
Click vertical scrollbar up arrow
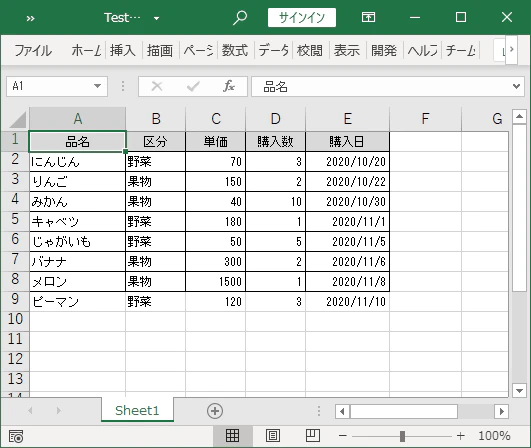pos(519,117)
